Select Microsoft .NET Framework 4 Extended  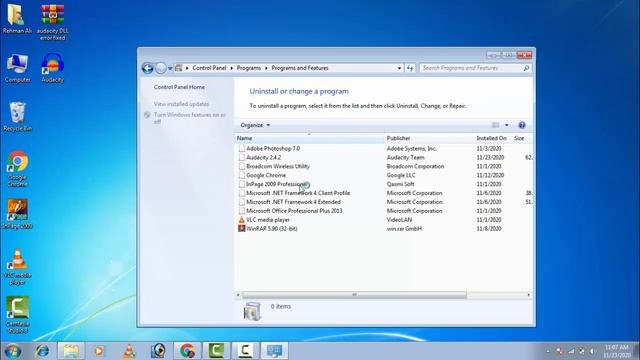pos(293,202)
